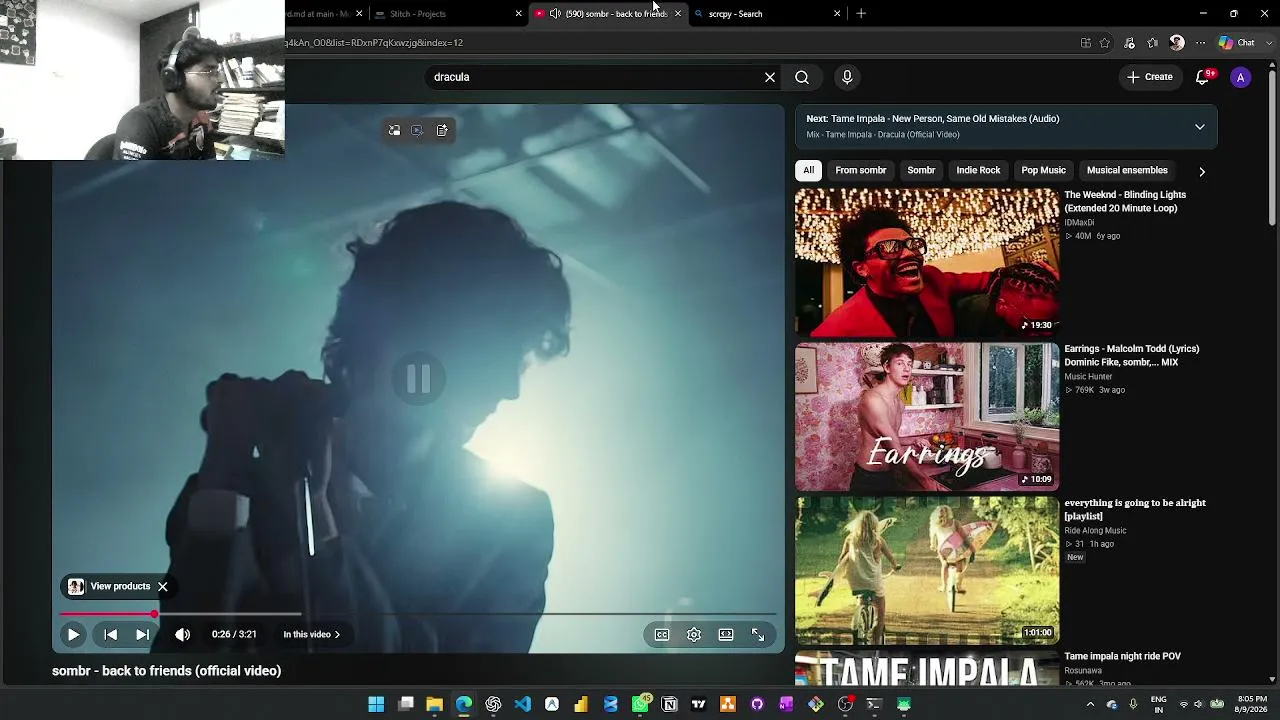1280x720 pixels.
Task: Select the All filter chip
Action: [808, 170]
